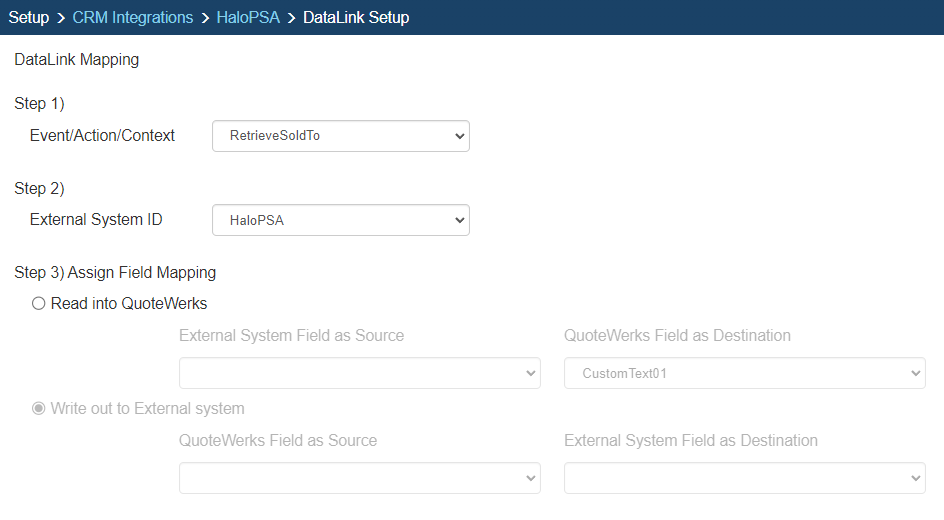Screen dimensions: 944x520
Task: Open the CustomText01 QuoteWerks destination dropdown
Action: click(744, 373)
